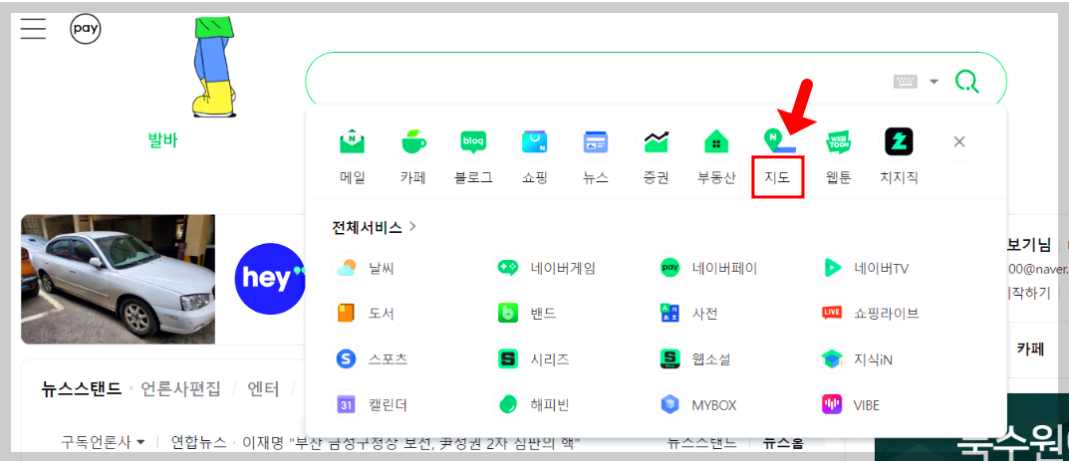
Task: Open the Naver Pay circle icon
Action: (86, 29)
